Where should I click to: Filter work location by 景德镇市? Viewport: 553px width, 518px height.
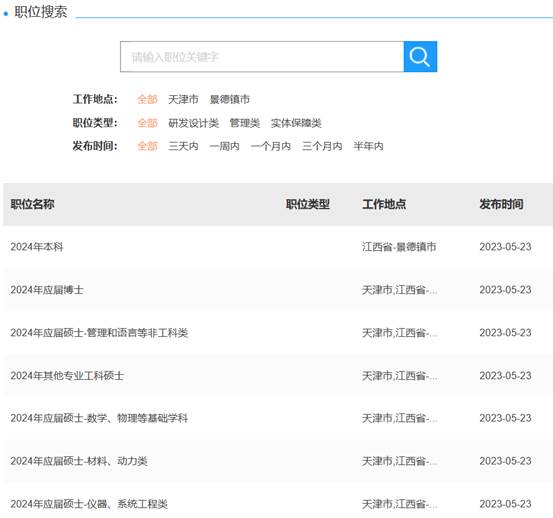coord(230,99)
